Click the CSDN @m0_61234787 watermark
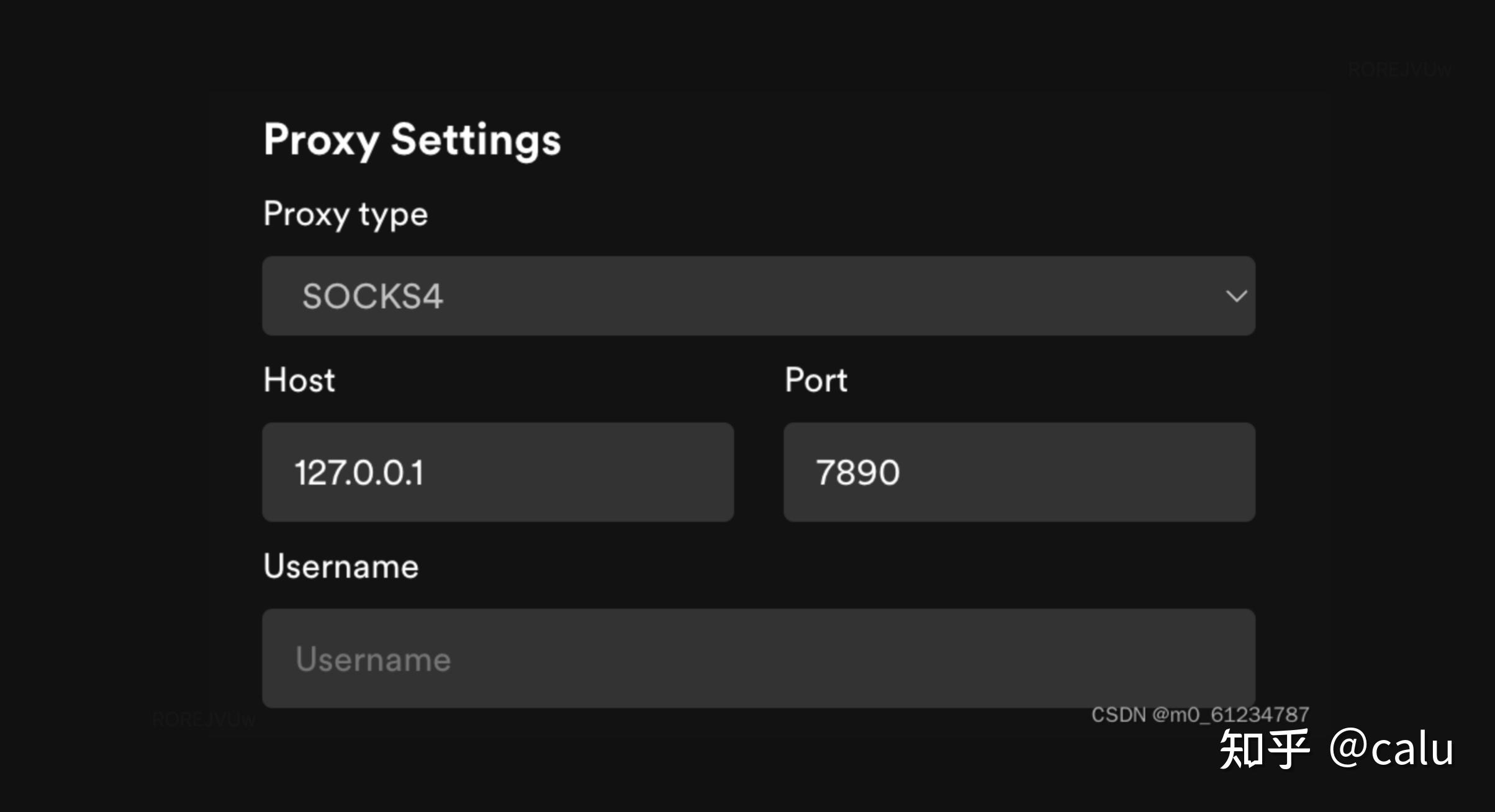This screenshot has height=812, width=1495. (x=1200, y=715)
